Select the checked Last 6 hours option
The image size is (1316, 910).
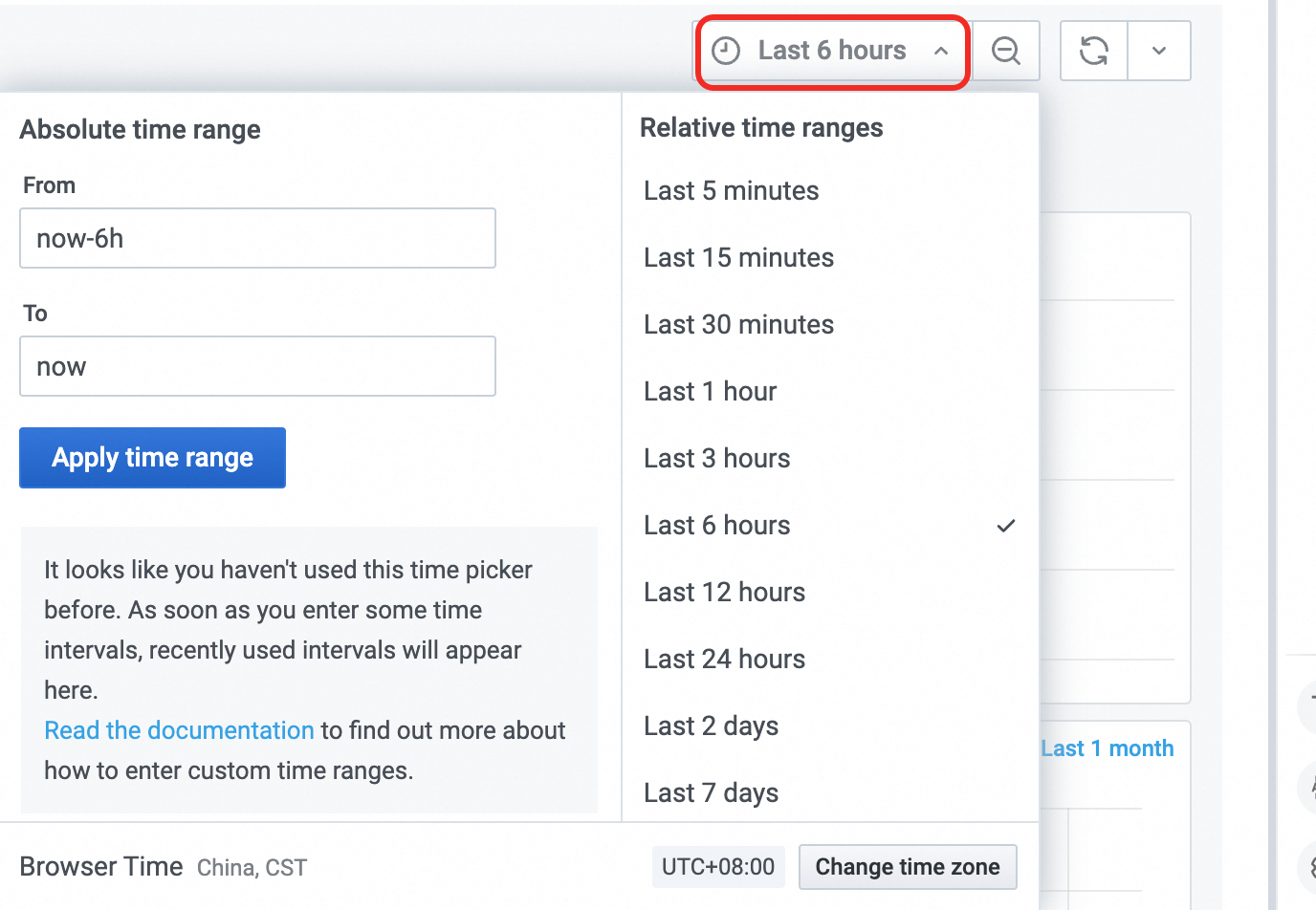pyautogui.click(x=717, y=526)
